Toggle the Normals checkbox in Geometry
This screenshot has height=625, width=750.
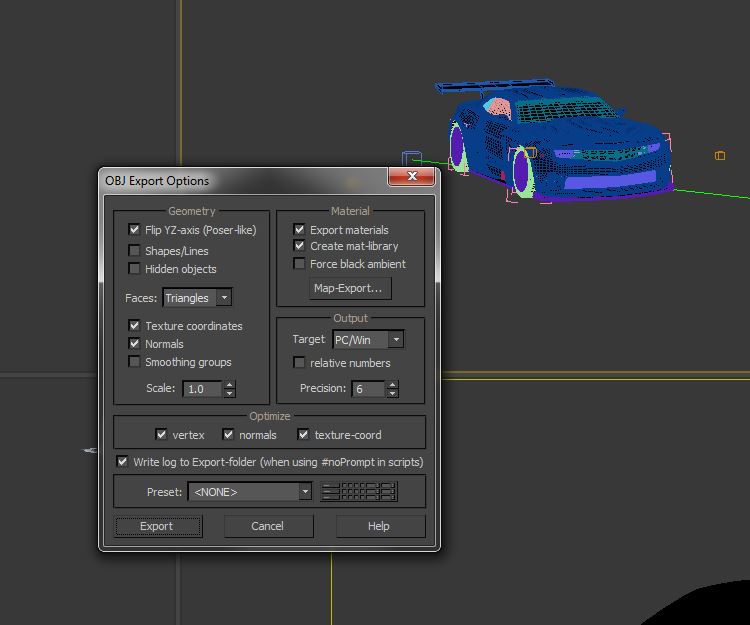click(134, 343)
